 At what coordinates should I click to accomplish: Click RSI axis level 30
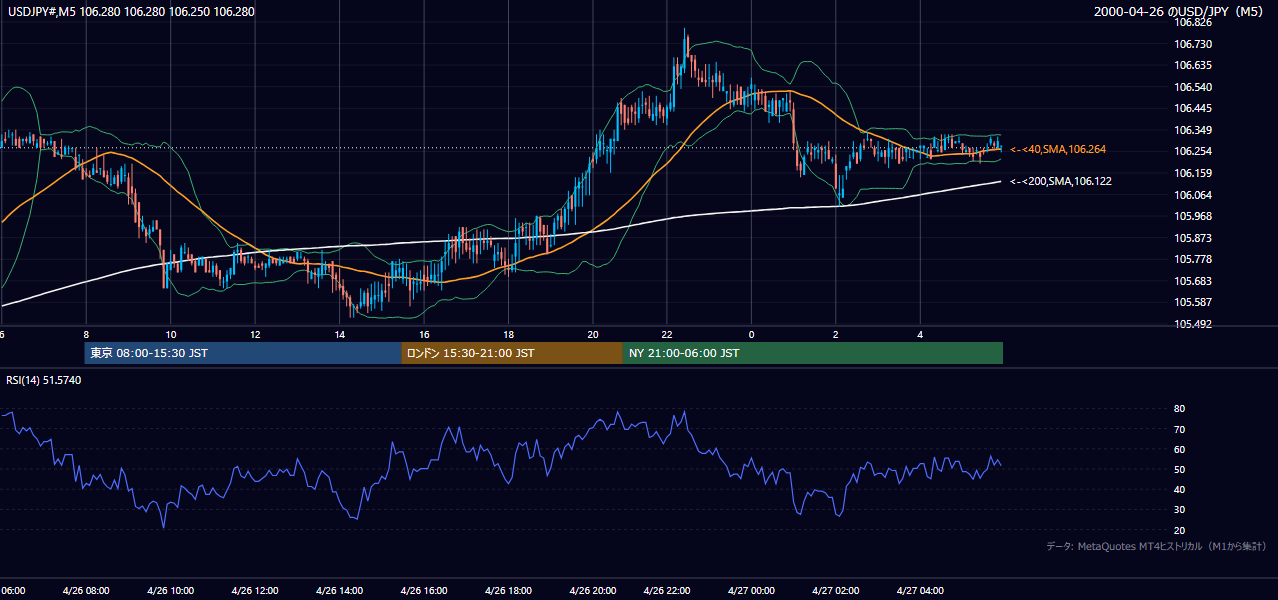coord(1179,510)
